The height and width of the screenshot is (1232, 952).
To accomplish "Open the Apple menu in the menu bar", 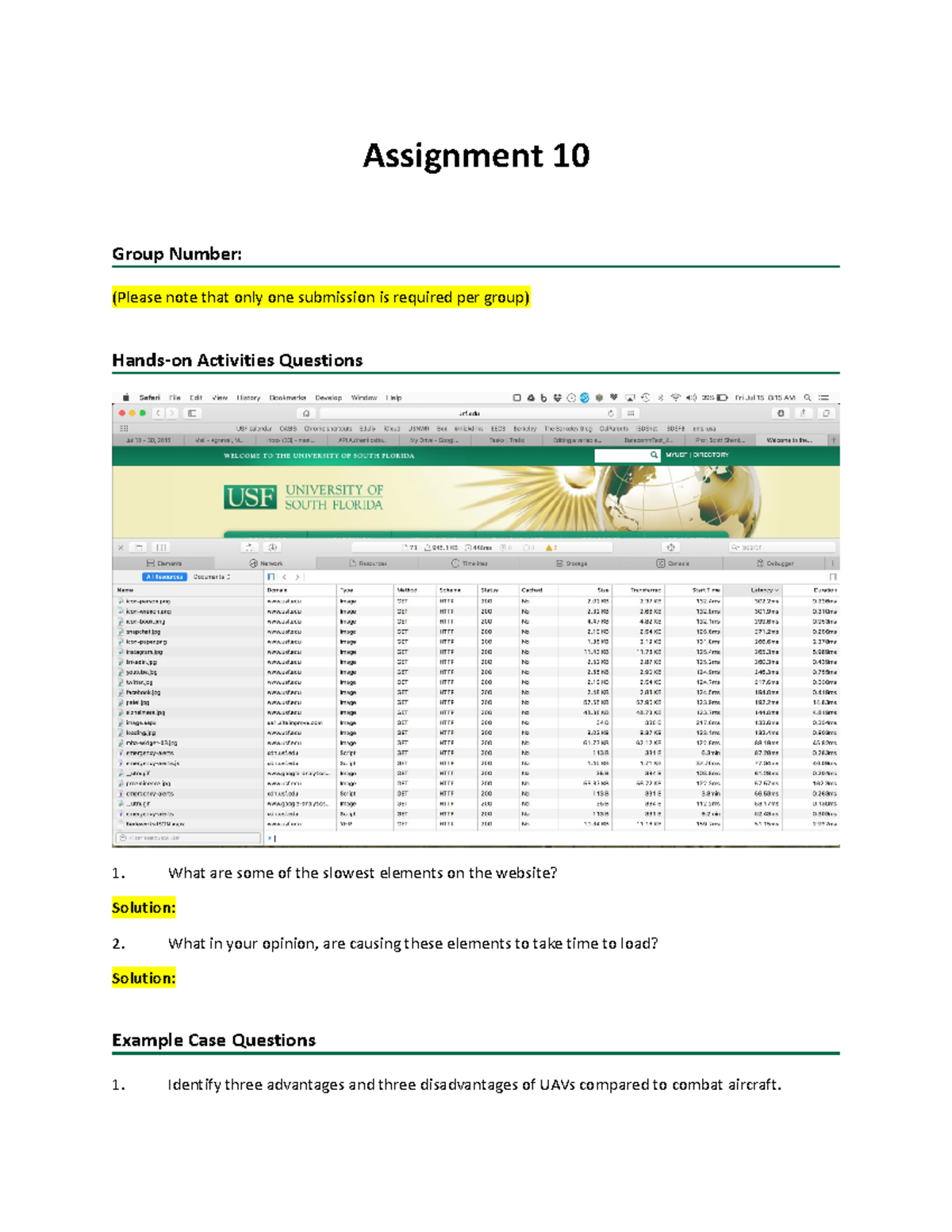I will point(125,398).
